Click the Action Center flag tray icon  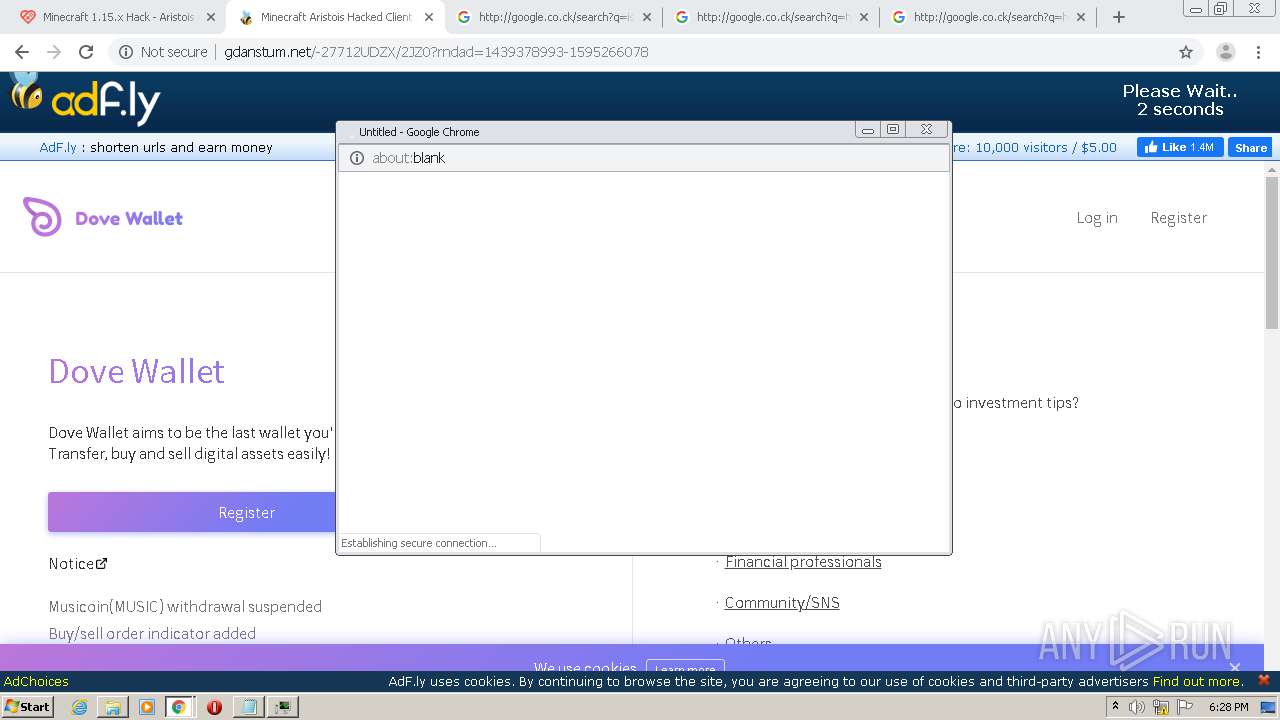pyautogui.click(x=1183, y=707)
